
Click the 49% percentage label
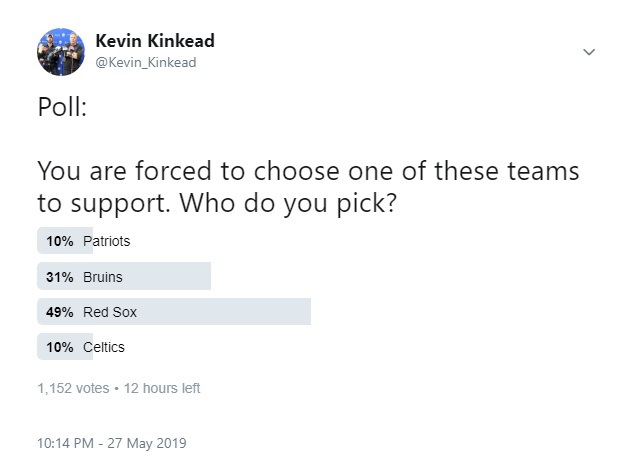pyautogui.click(x=59, y=312)
